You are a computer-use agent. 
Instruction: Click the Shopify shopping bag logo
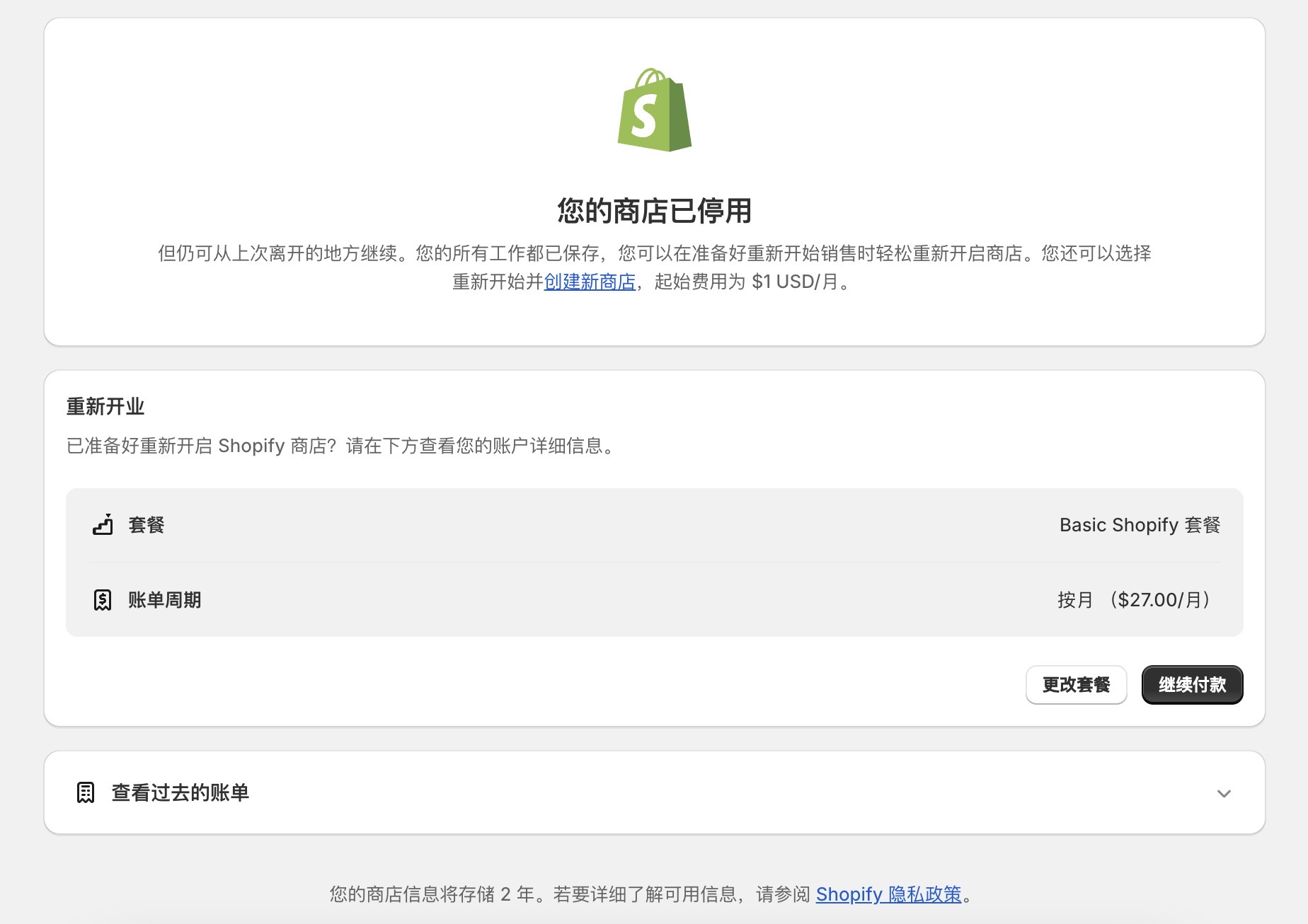(x=654, y=110)
